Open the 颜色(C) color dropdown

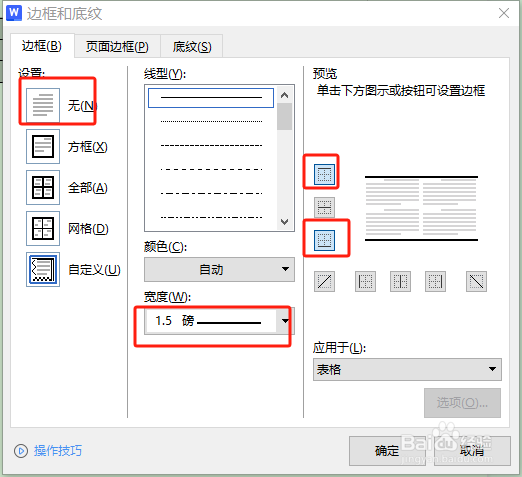pyautogui.click(x=219, y=269)
